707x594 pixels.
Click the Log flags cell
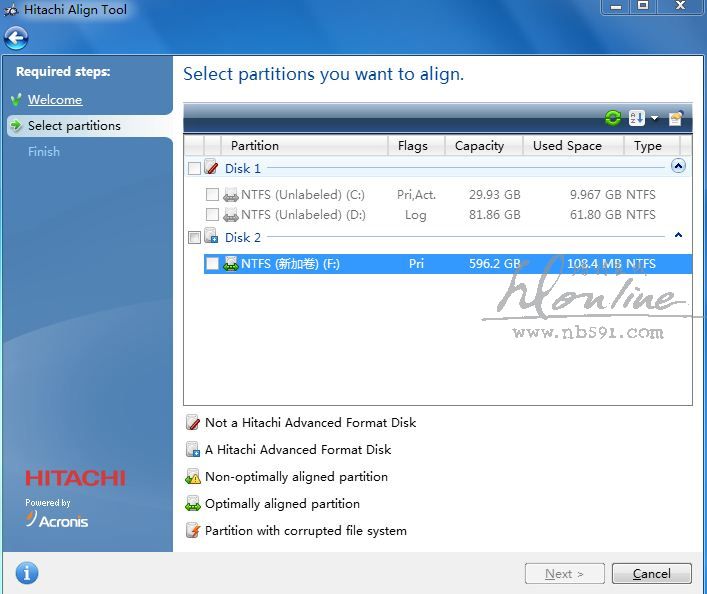[x=416, y=215]
